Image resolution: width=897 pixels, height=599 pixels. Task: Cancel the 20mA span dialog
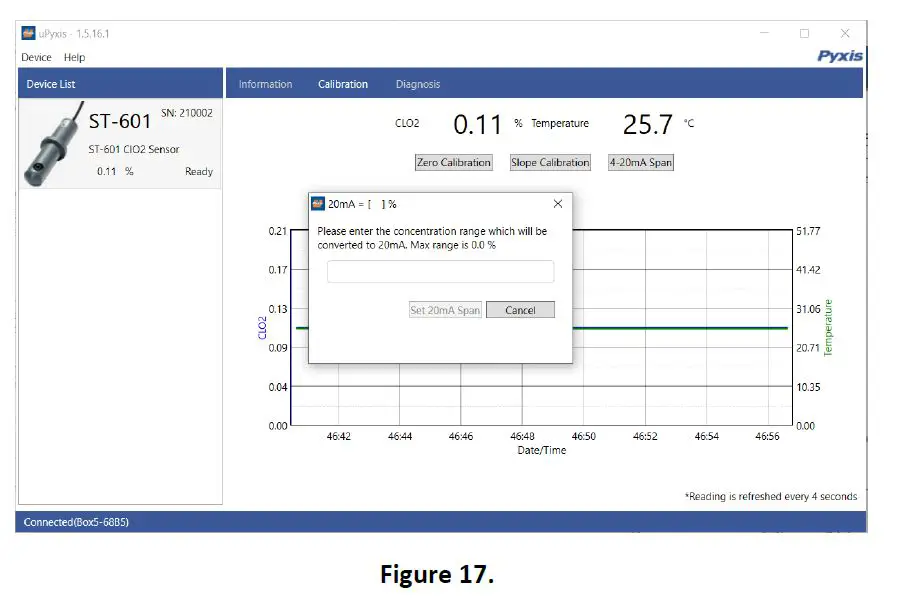point(520,309)
